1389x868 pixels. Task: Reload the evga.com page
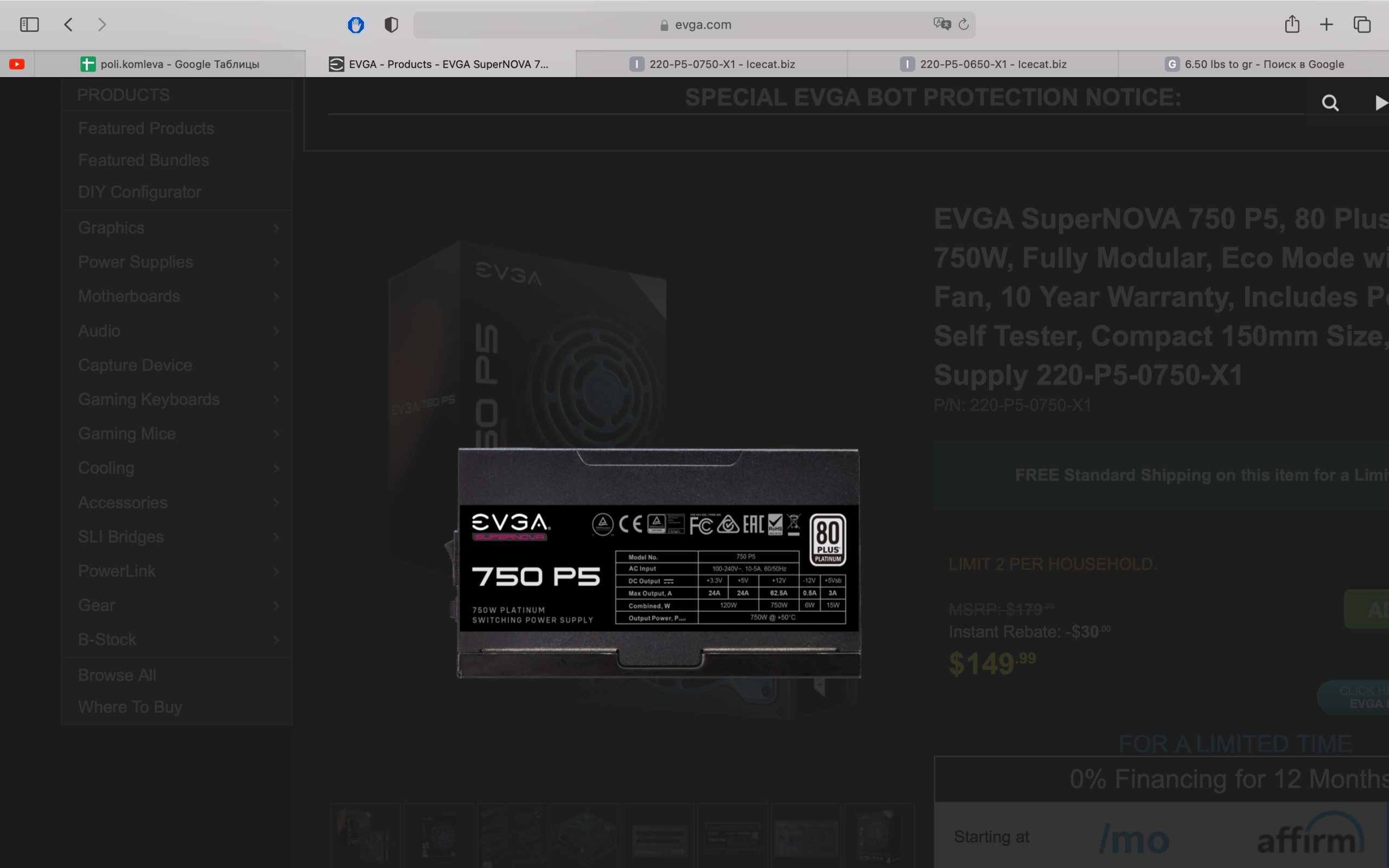pos(964,24)
